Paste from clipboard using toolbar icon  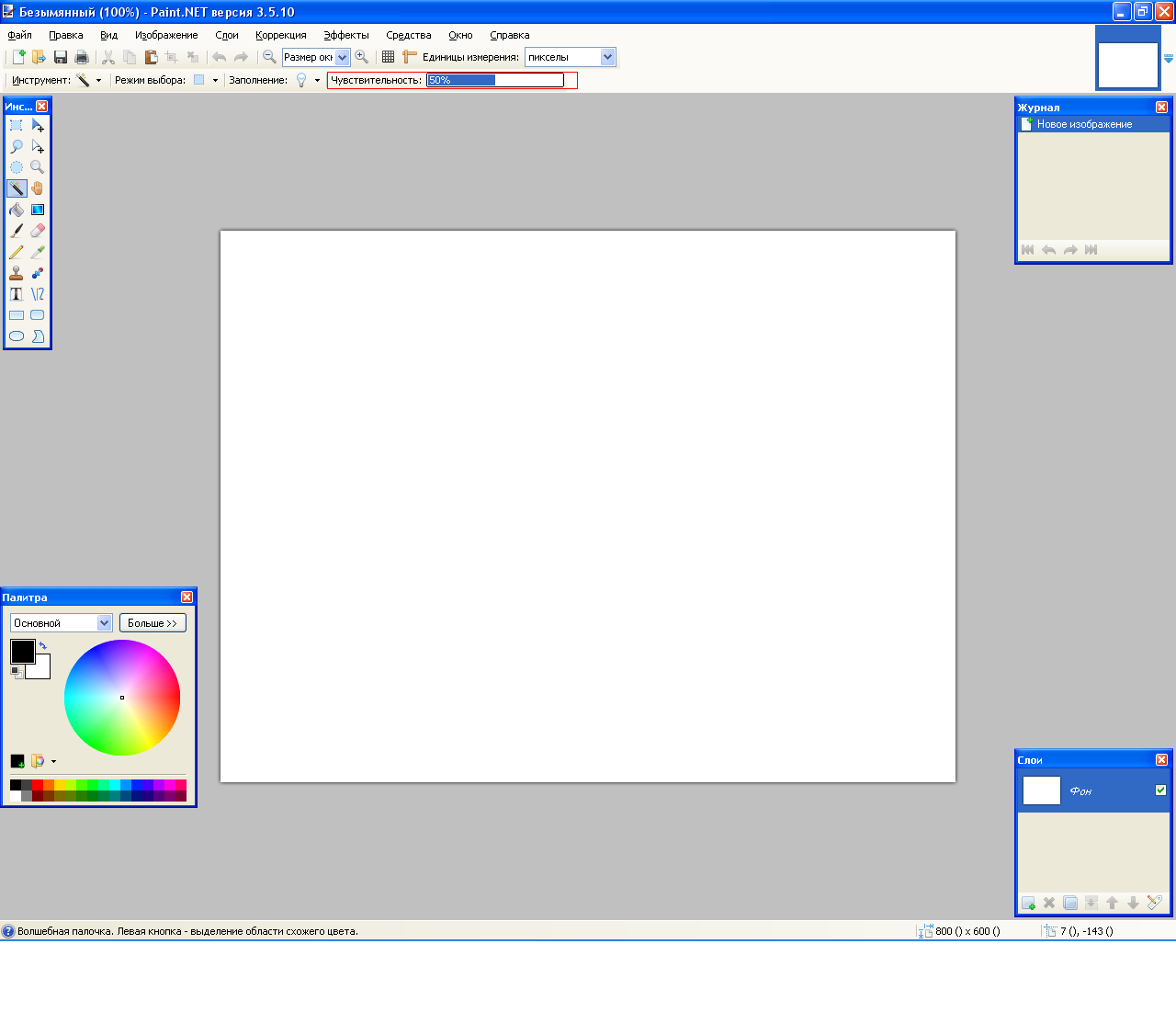click(x=151, y=57)
